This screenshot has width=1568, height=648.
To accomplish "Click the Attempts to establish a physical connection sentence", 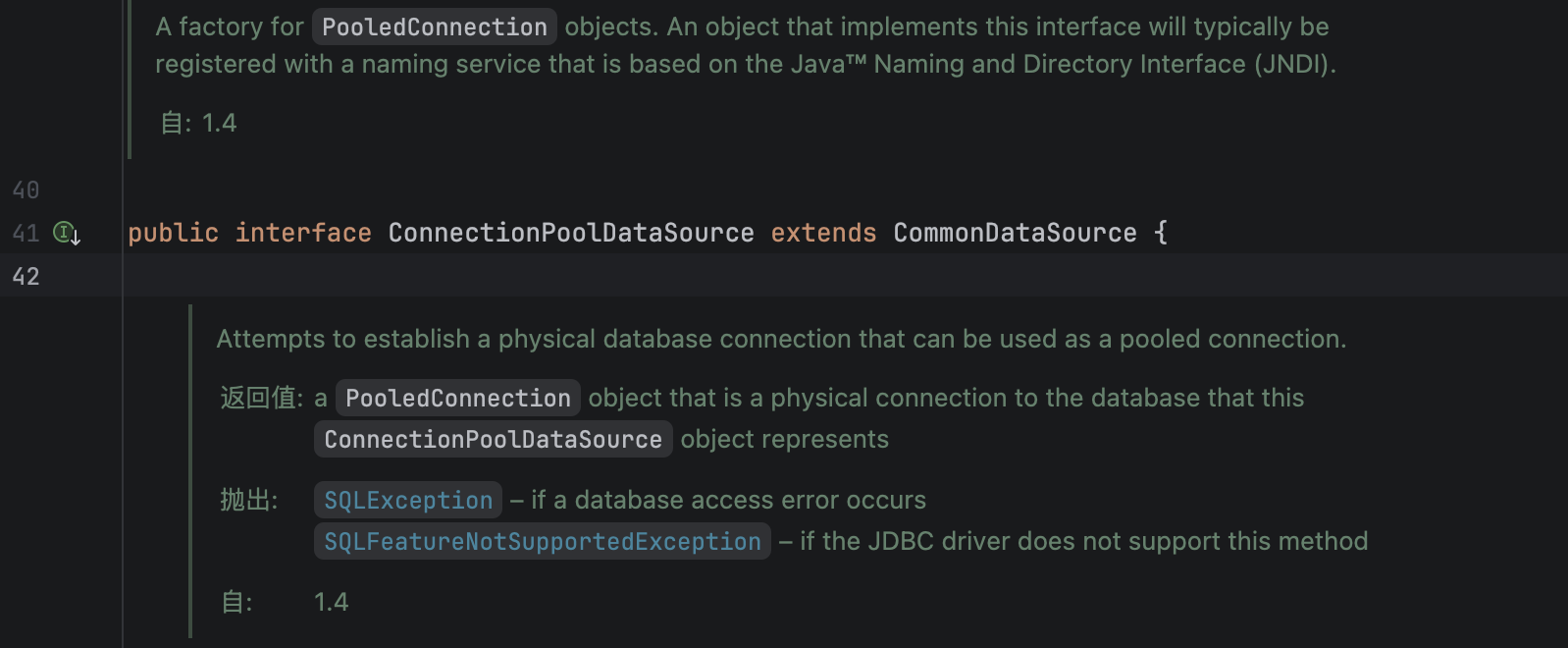I will pyautogui.click(x=781, y=339).
